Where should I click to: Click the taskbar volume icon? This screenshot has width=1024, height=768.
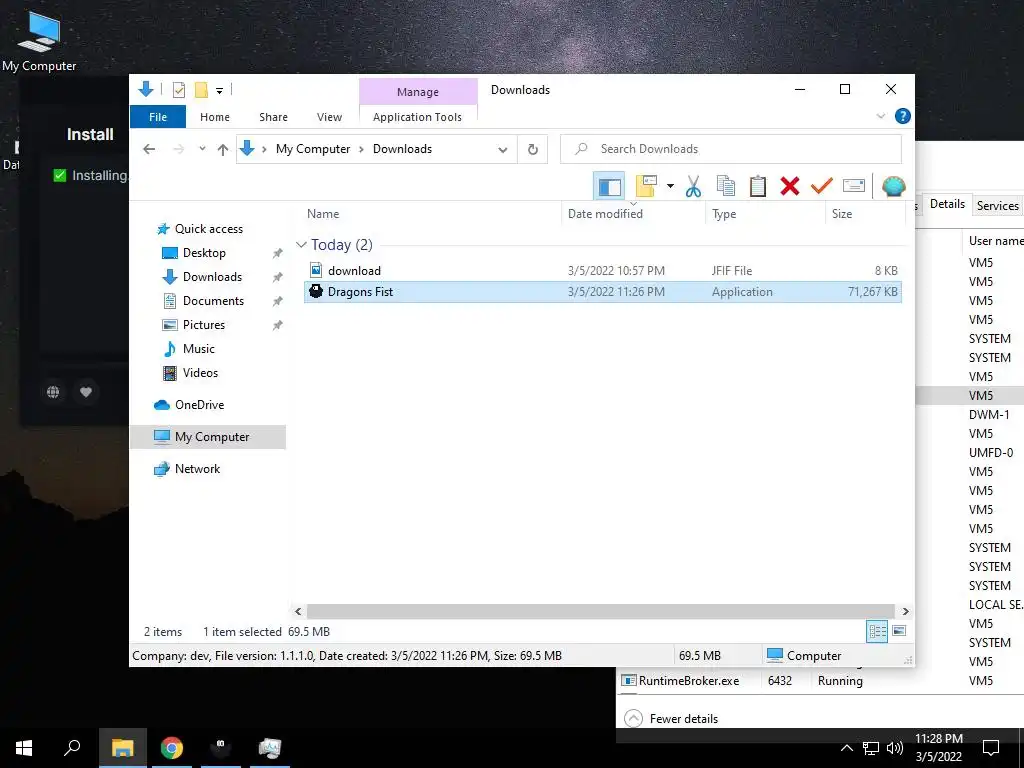click(895, 748)
